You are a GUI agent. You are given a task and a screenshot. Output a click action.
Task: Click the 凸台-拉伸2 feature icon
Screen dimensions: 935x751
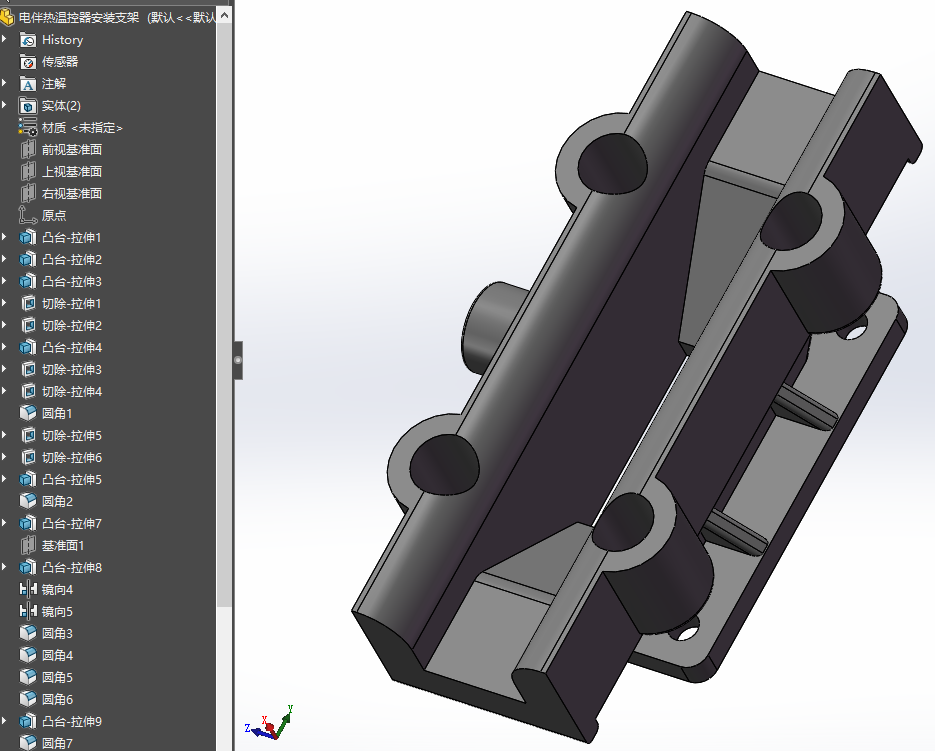pos(27,259)
